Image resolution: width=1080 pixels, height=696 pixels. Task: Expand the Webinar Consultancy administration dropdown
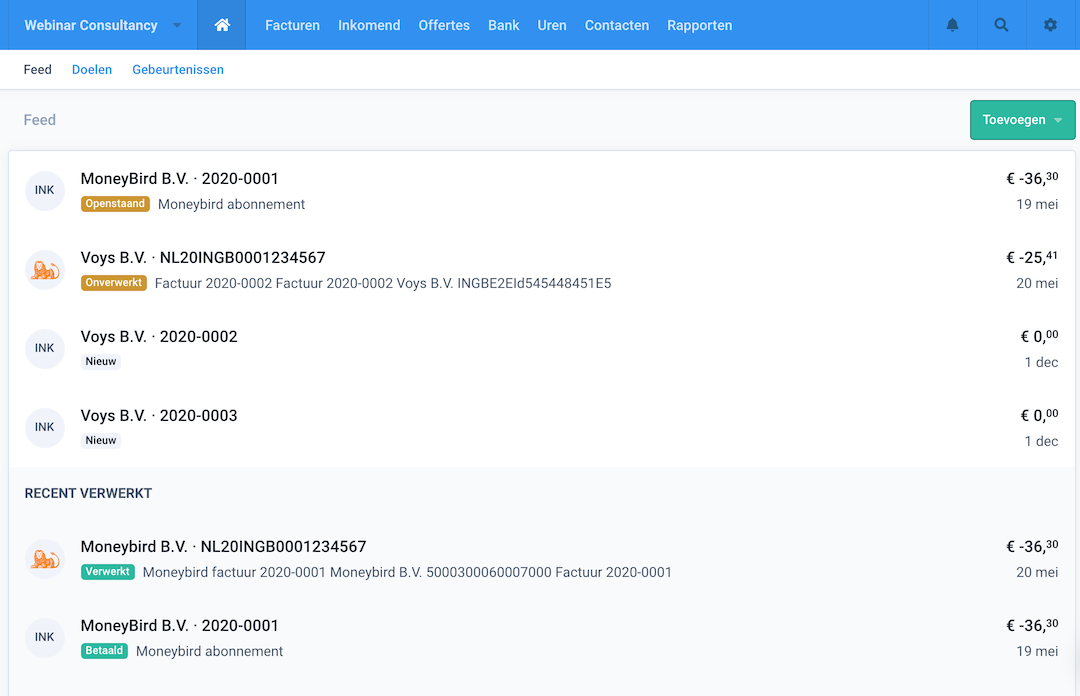[103, 25]
